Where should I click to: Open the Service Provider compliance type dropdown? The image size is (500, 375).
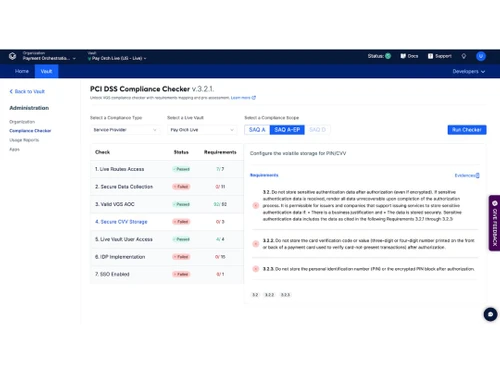(125, 130)
